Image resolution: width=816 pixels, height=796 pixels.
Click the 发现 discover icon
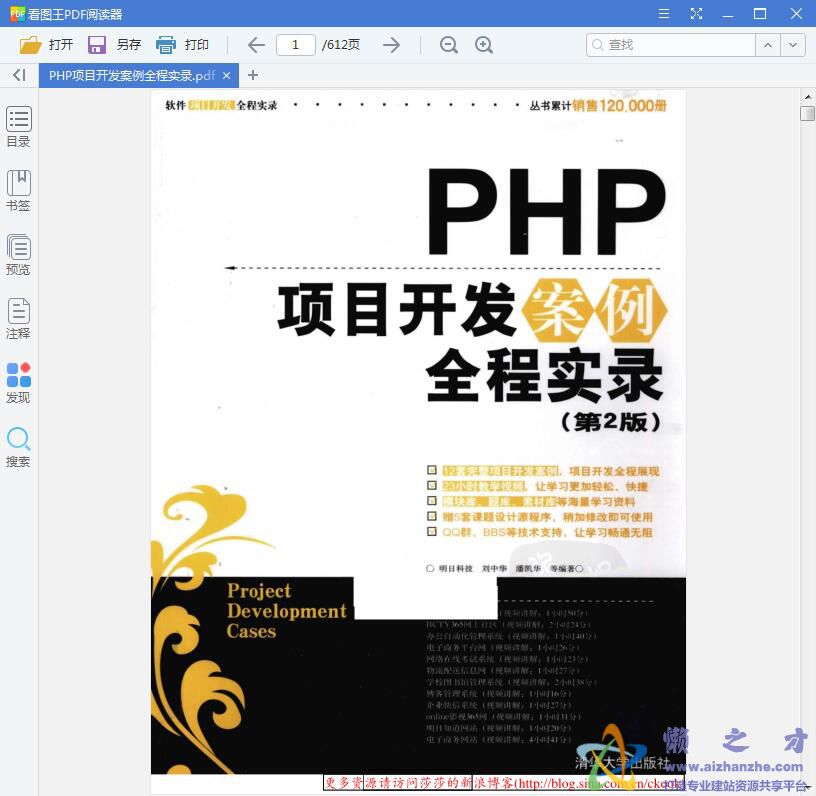[x=18, y=380]
